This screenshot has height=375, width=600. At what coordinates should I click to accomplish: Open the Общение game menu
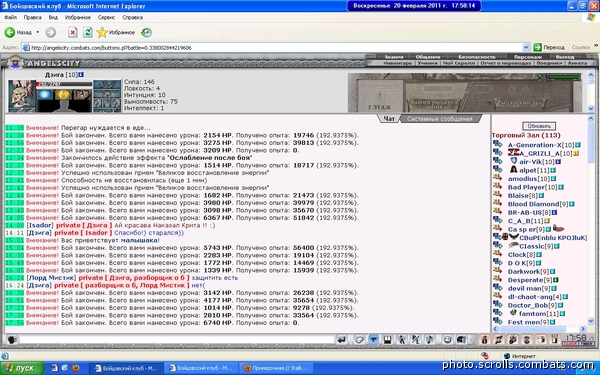point(428,57)
